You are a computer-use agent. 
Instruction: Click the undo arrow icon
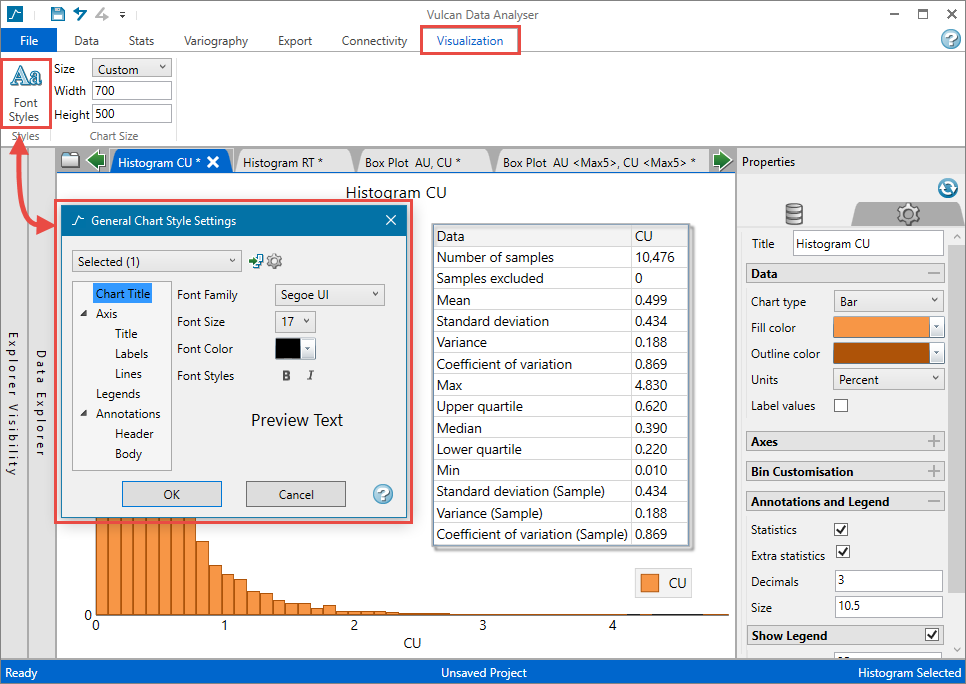pyautogui.click(x=80, y=14)
